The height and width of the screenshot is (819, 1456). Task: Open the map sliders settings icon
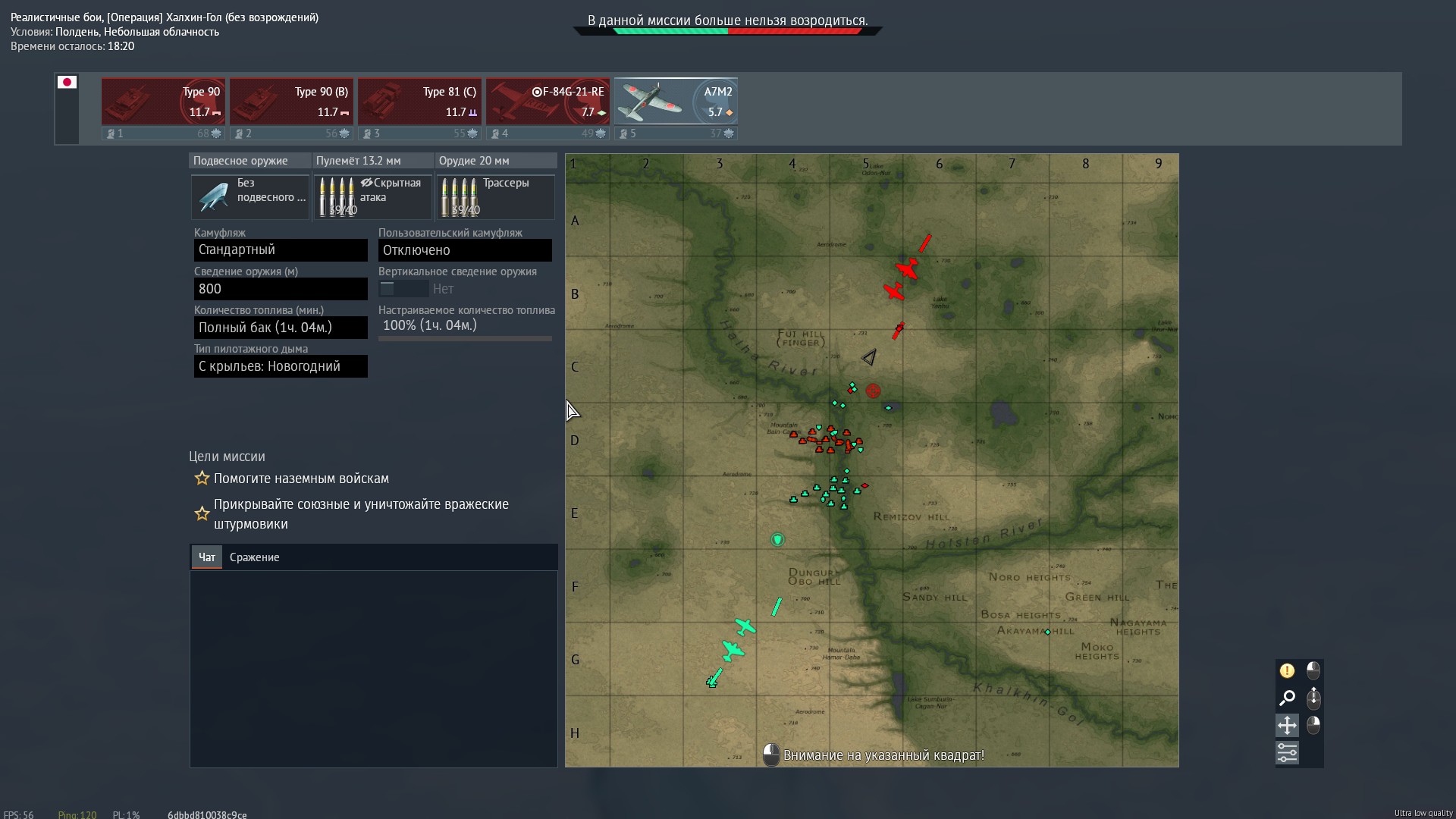click(x=1287, y=752)
